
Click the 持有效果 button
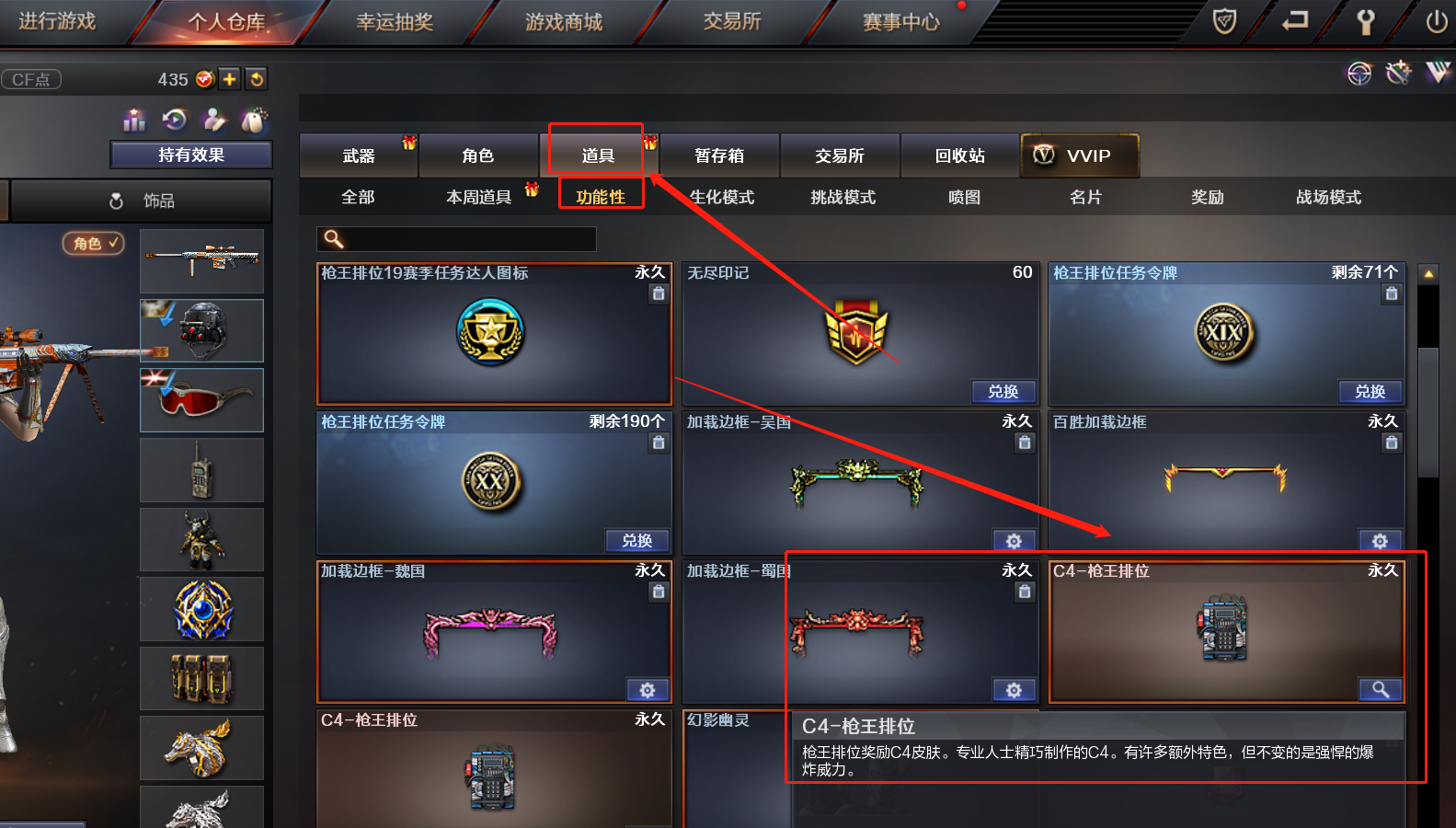click(191, 155)
